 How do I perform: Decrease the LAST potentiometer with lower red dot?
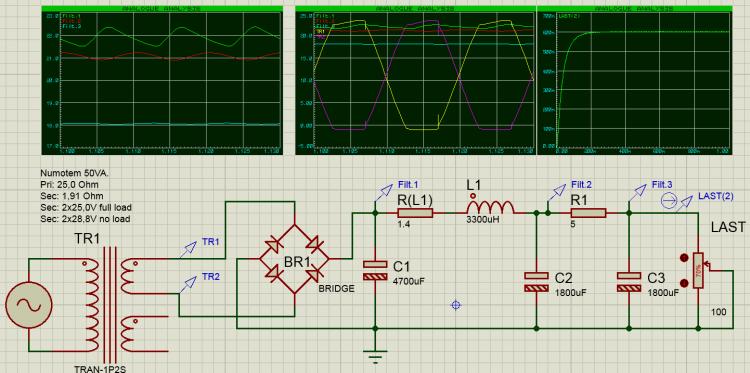[684, 283]
